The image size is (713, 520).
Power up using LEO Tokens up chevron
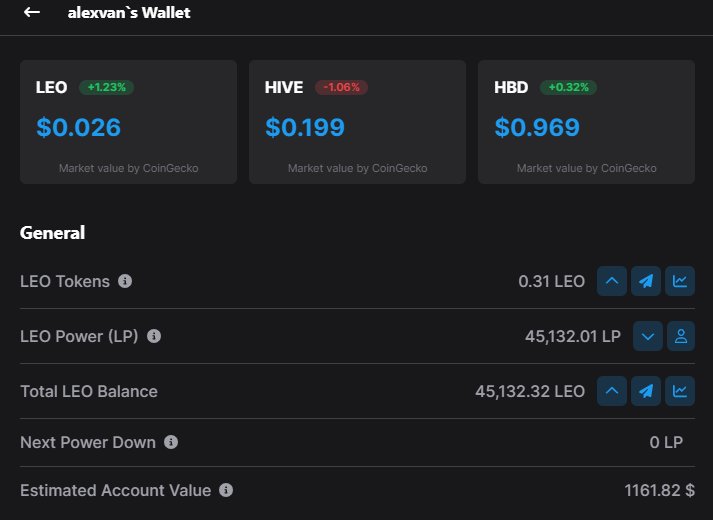tap(612, 281)
